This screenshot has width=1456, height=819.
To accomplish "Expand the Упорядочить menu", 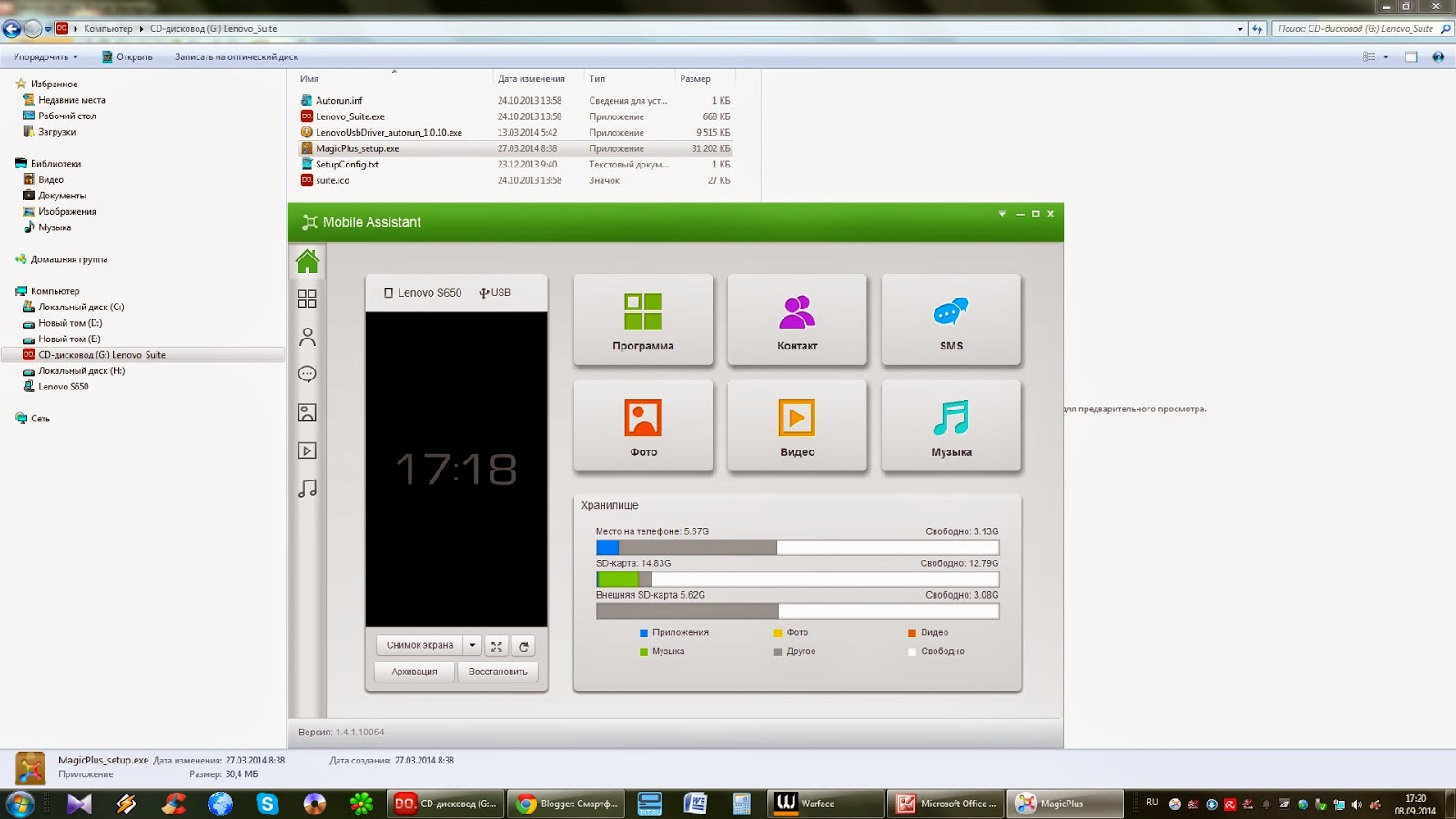I will 45,56.
